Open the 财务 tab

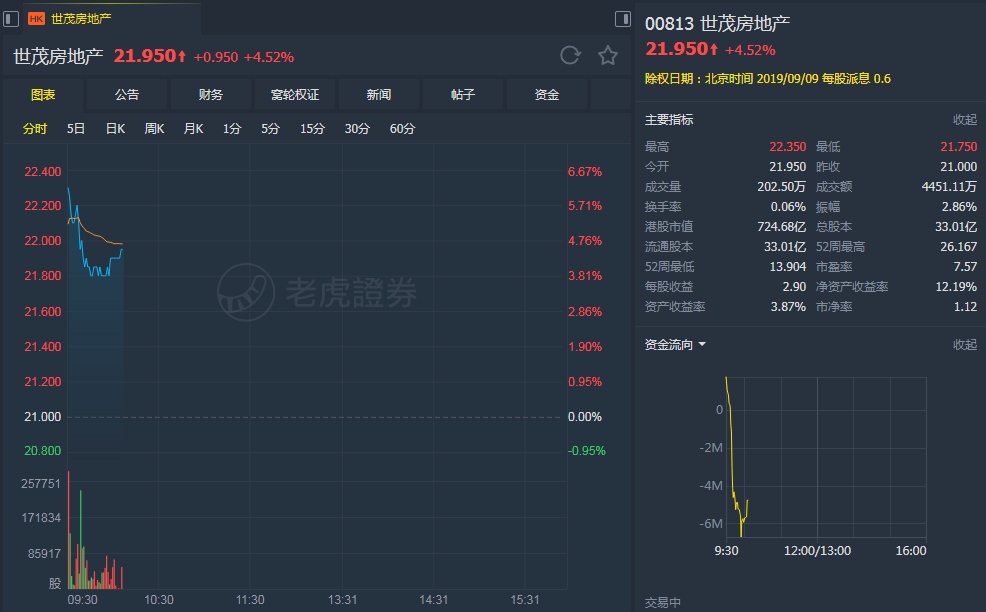(211, 95)
